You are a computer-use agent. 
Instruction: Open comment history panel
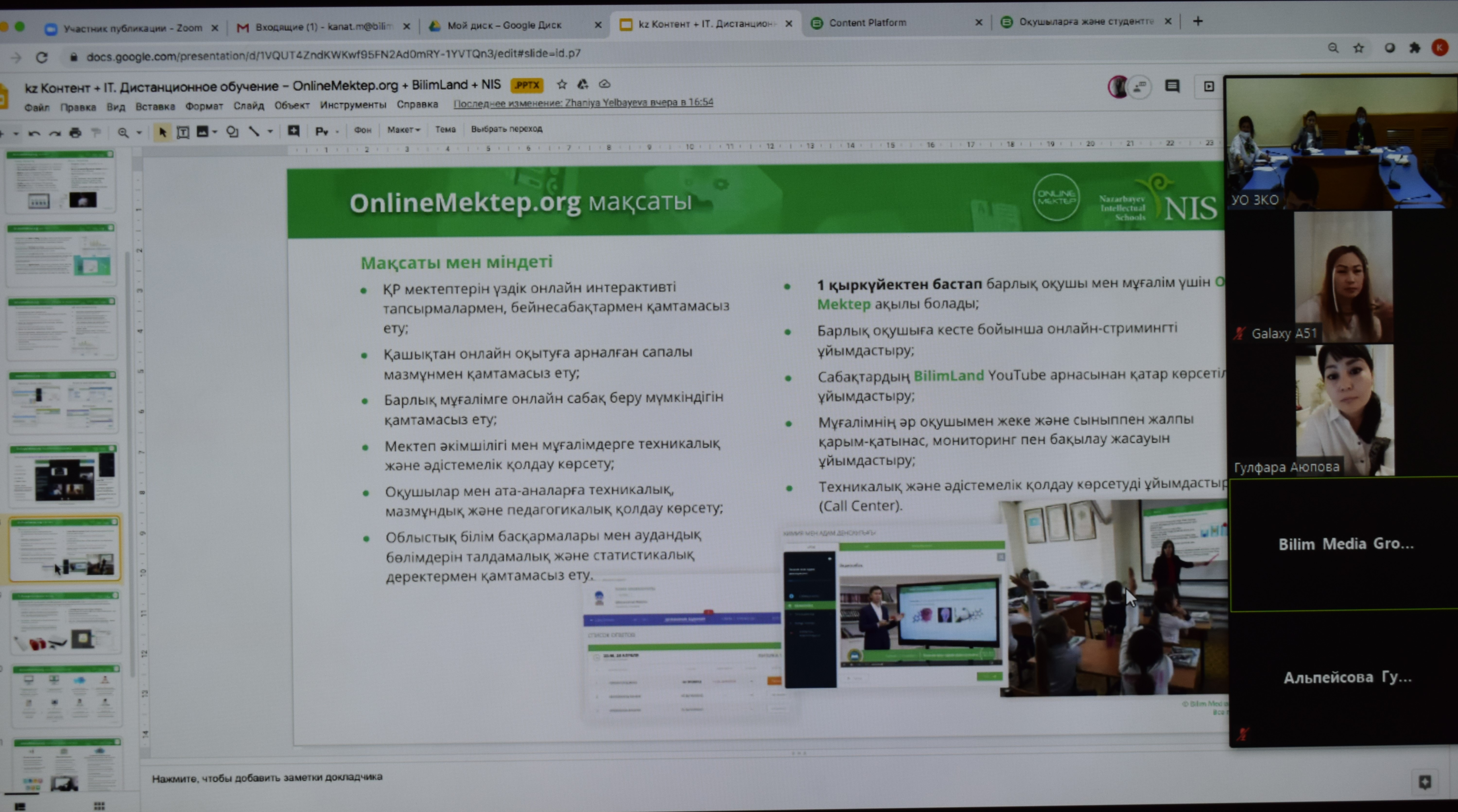(x=1172, y=86)
